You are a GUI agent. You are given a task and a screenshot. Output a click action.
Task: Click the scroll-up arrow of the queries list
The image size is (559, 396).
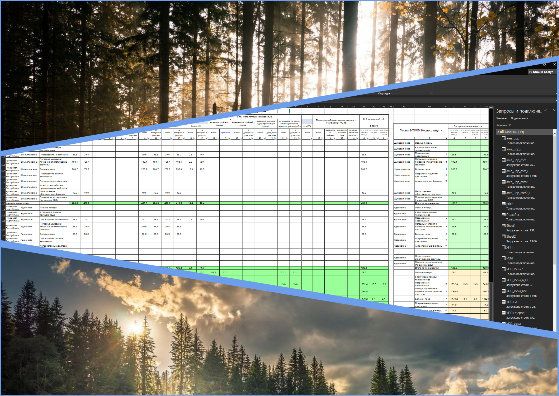(x=554, y=132)
